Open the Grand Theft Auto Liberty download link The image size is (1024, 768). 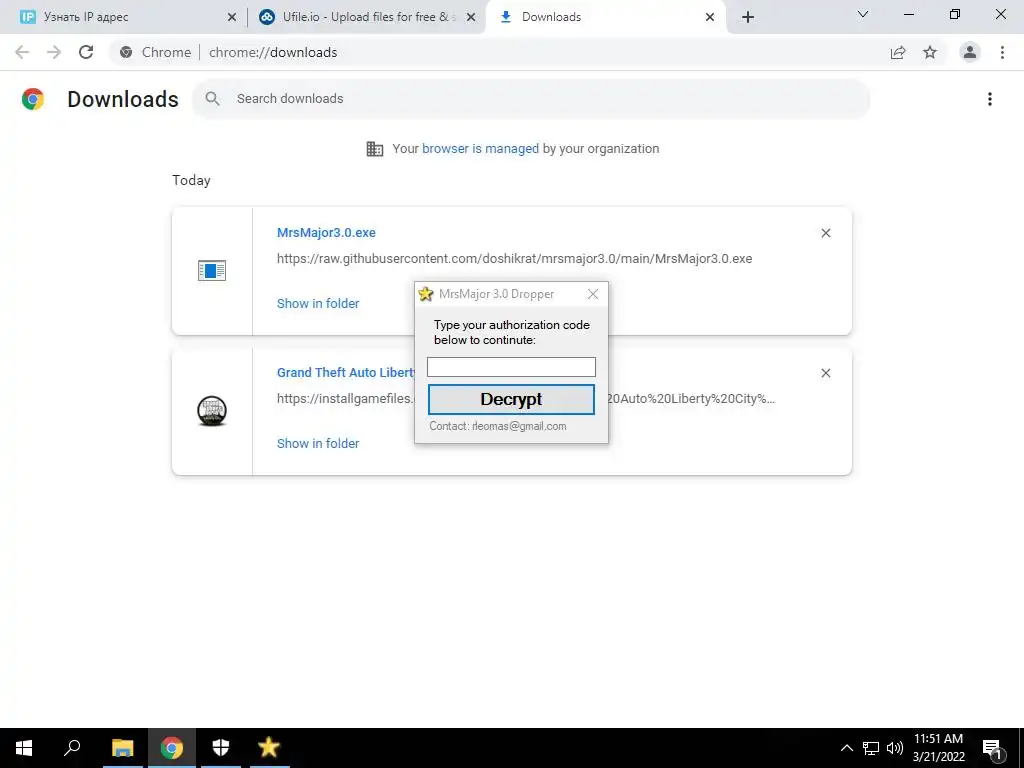[x=346, y=372]
